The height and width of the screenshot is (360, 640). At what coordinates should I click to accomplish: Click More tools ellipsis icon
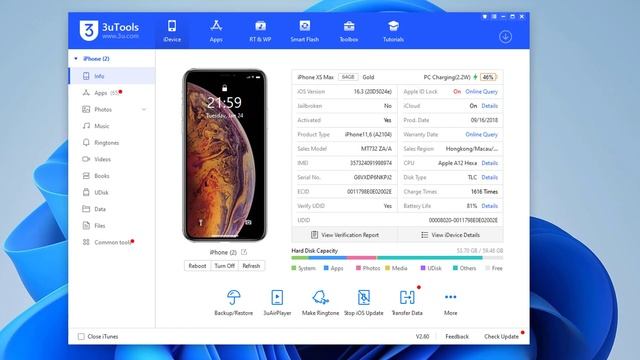click(x=451, y=297)
